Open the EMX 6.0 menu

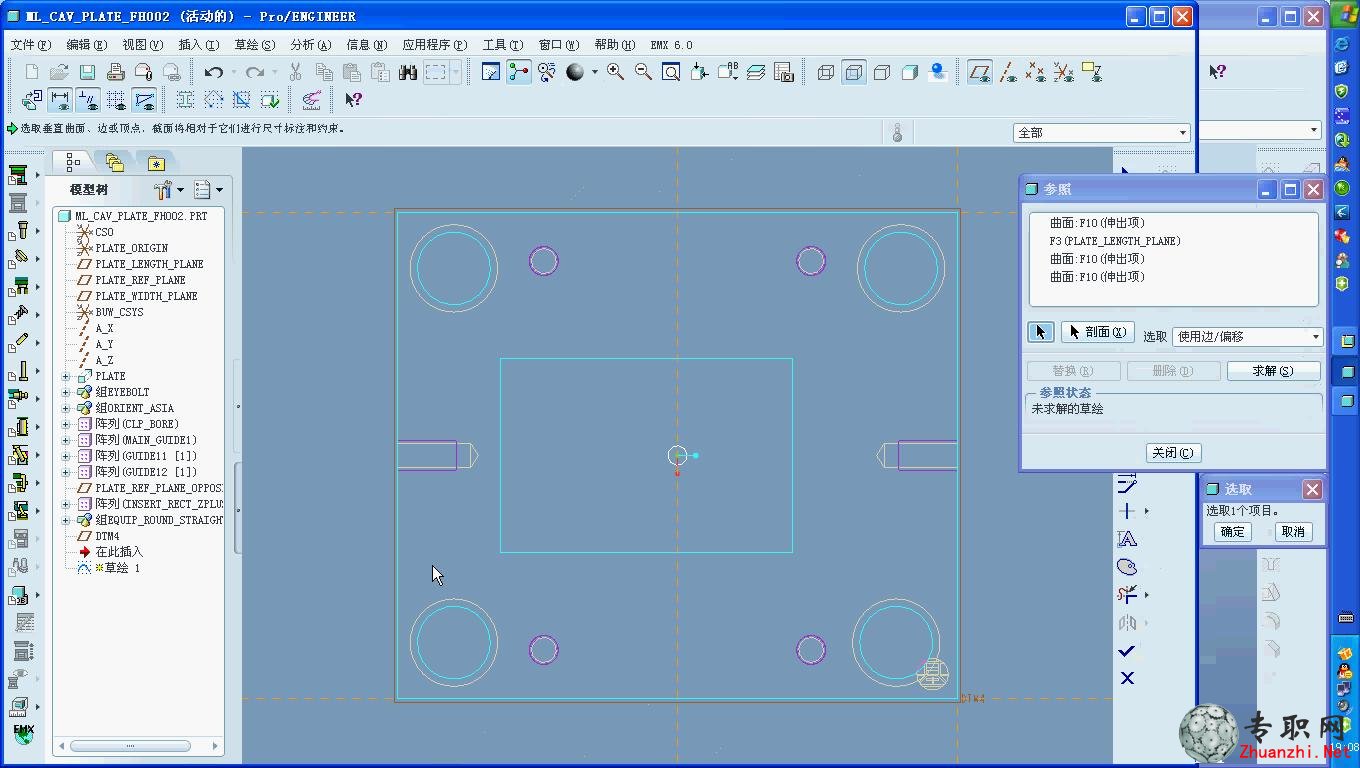click(672, 45)
